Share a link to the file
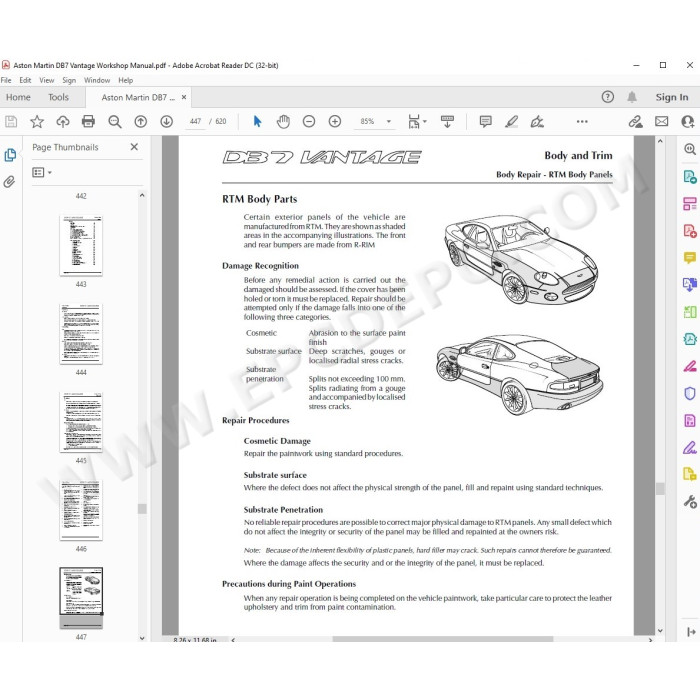The image size is (700, 700). click(635, 121)
